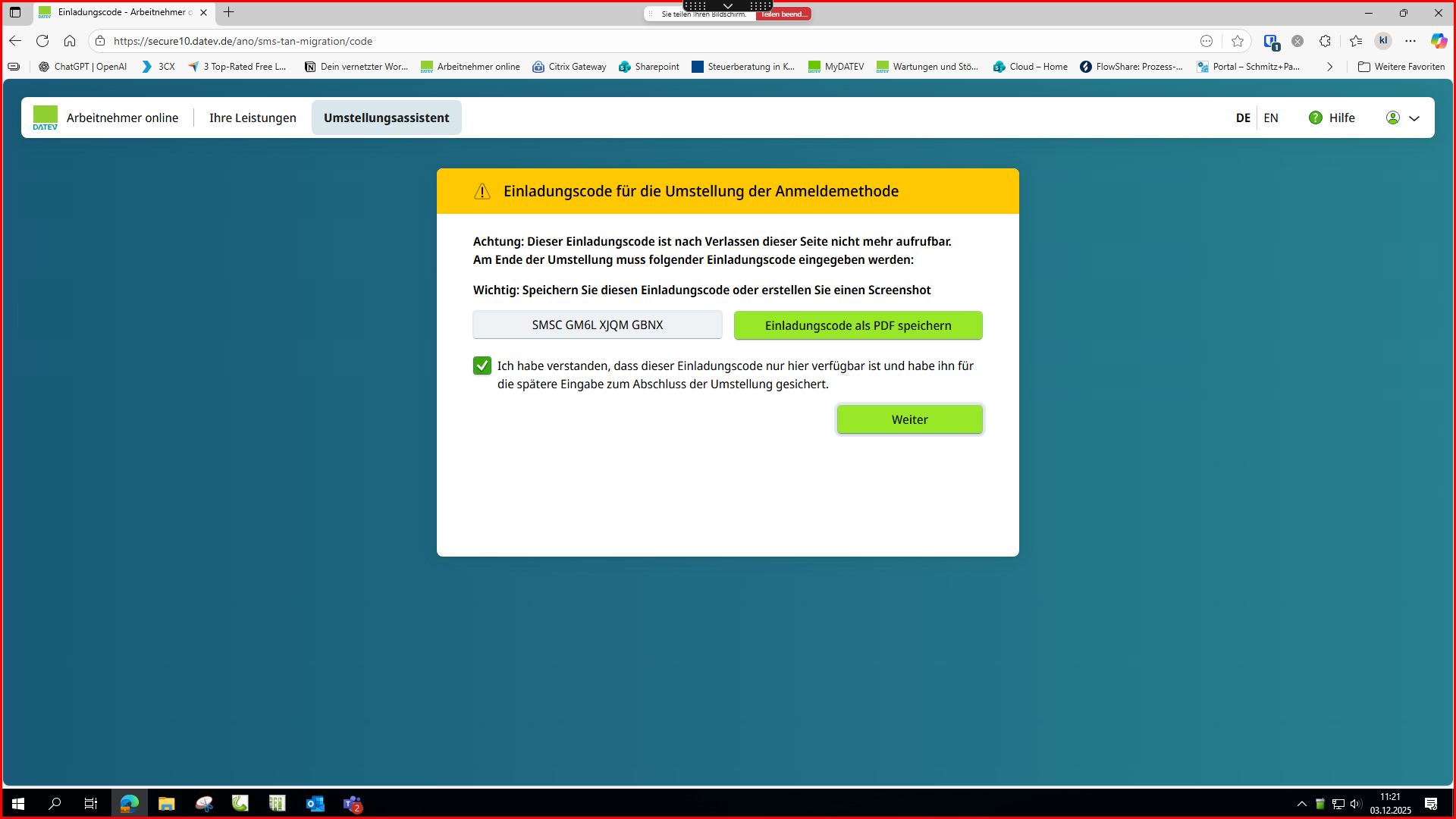The height and width of the screenshot is (819, 1456).
Task: Open the Weitere Favoriten folder
Action: (x=1401, y=67)
